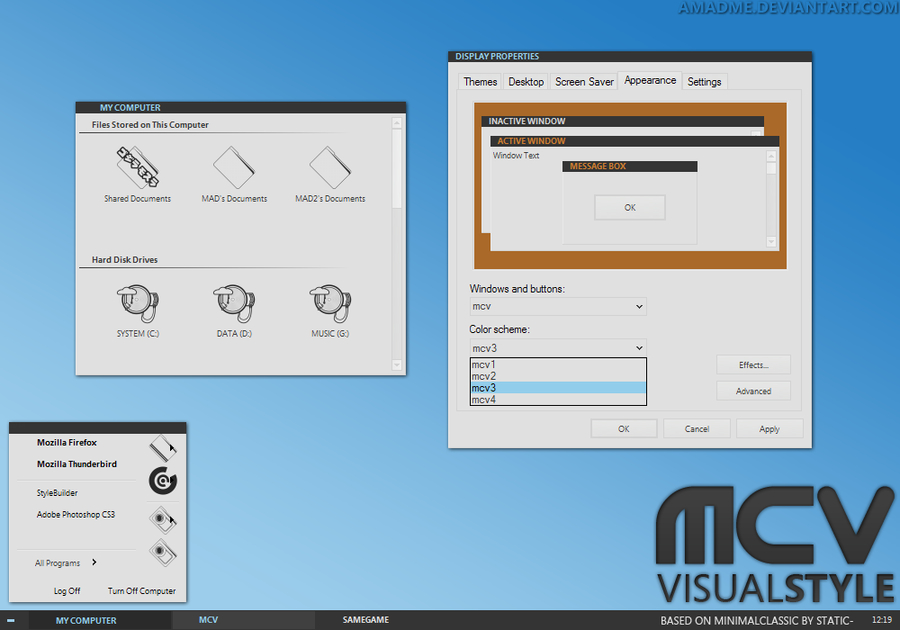The height and width of the screenshot is (630, 900).
Task: Choose the highlighted mcv3 scheme
Action: pos(558,388)
